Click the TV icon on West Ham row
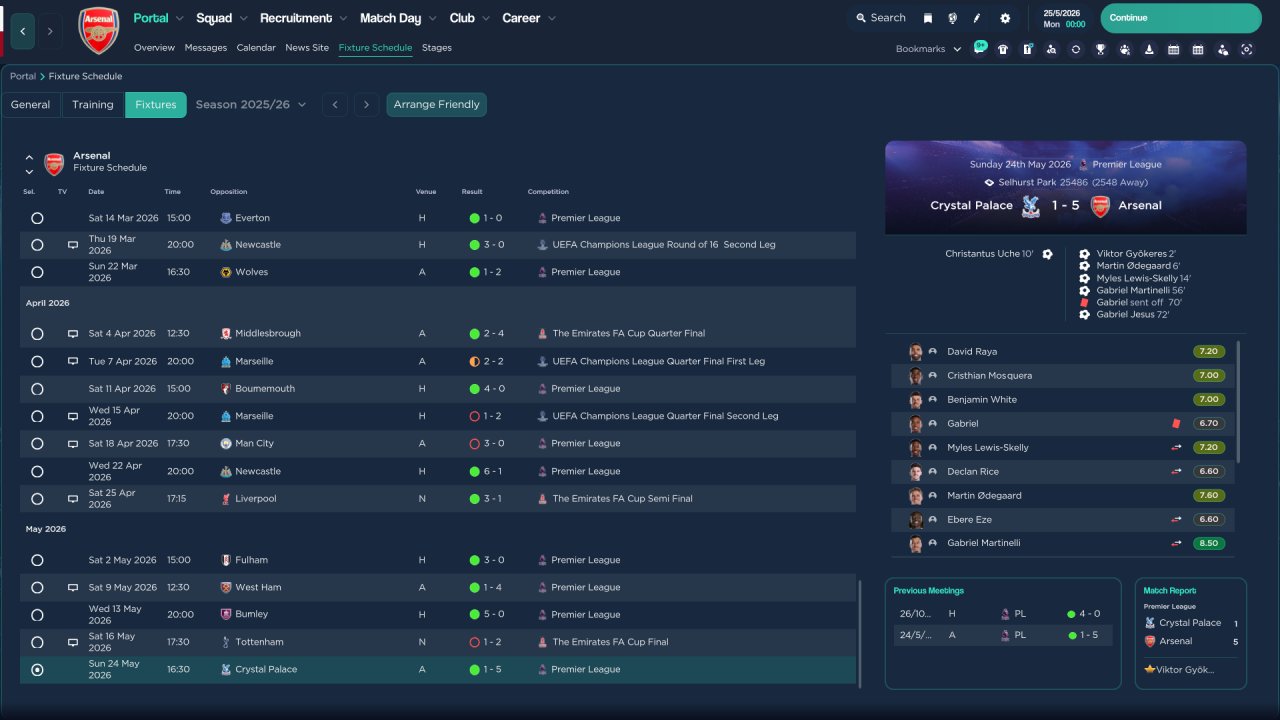The height and width of the screenshot is (720, 1280). tap(73, 587)
